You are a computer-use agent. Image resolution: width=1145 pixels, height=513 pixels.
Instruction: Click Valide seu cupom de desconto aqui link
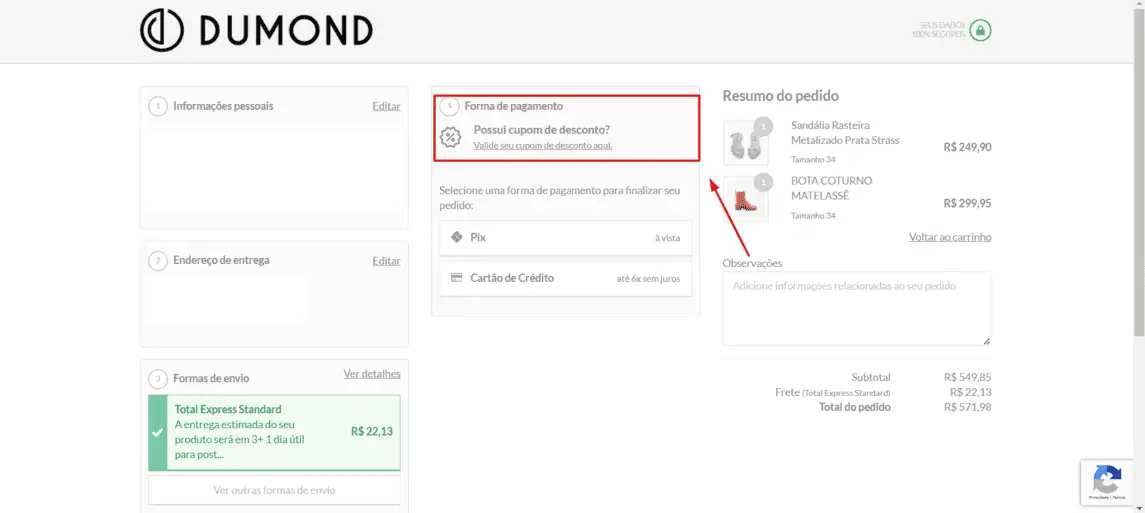(543, 145)
